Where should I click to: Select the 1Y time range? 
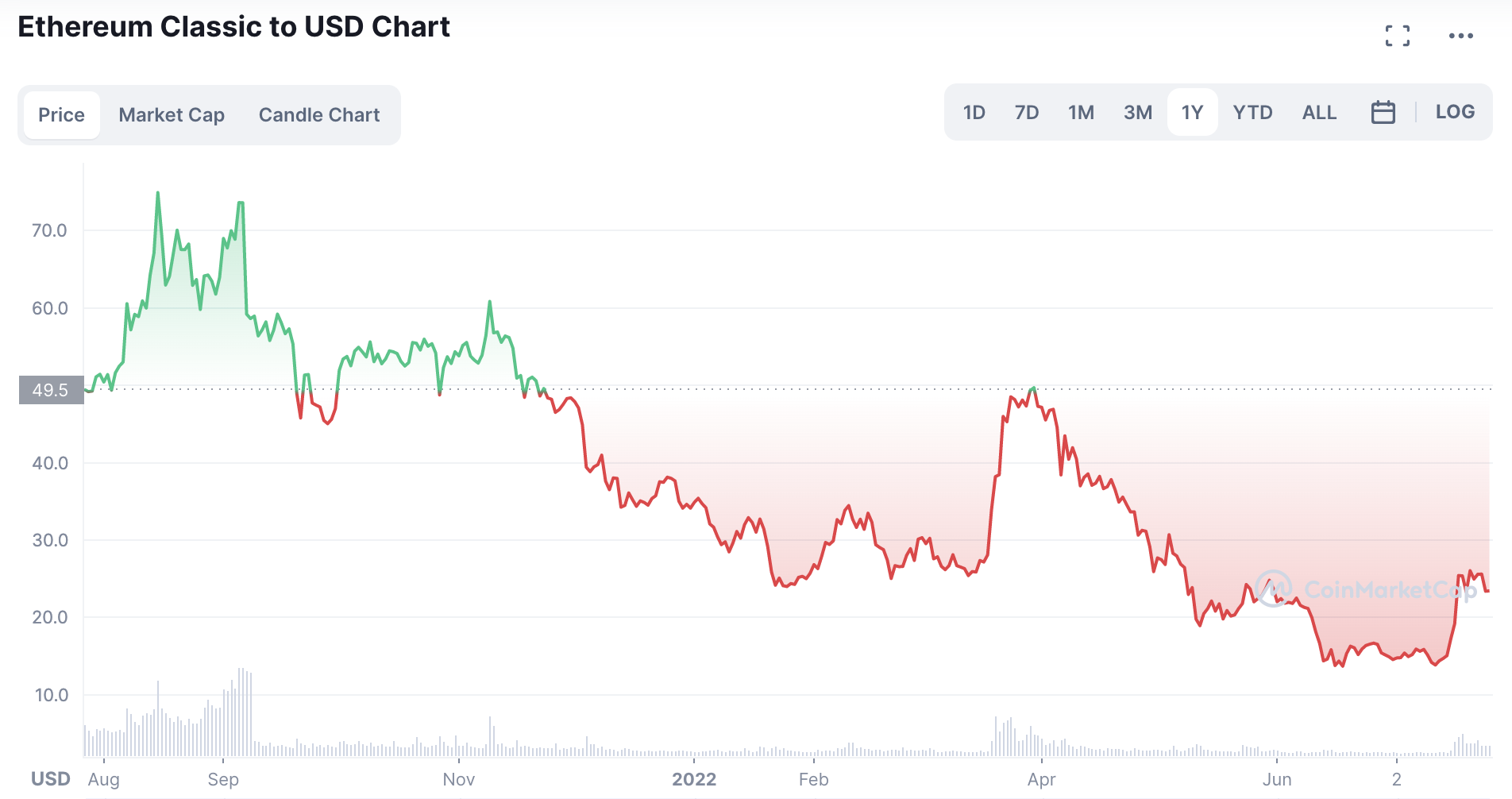(x=1192, y=112)
